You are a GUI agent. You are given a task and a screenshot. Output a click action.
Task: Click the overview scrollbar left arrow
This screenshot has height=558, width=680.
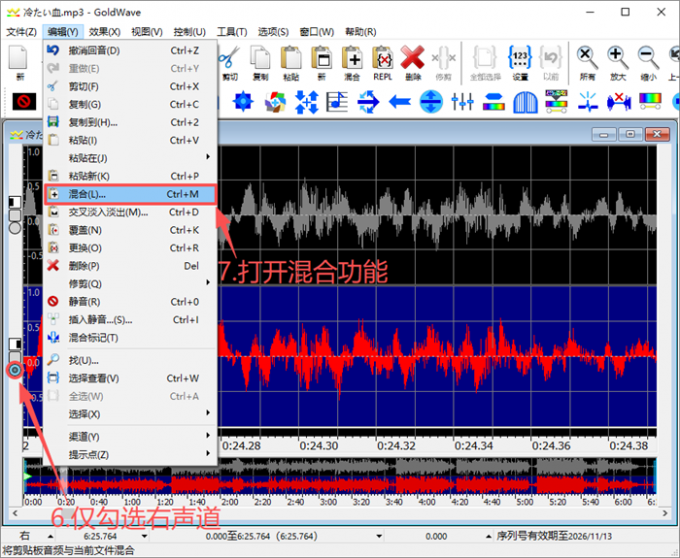[15, 513]
